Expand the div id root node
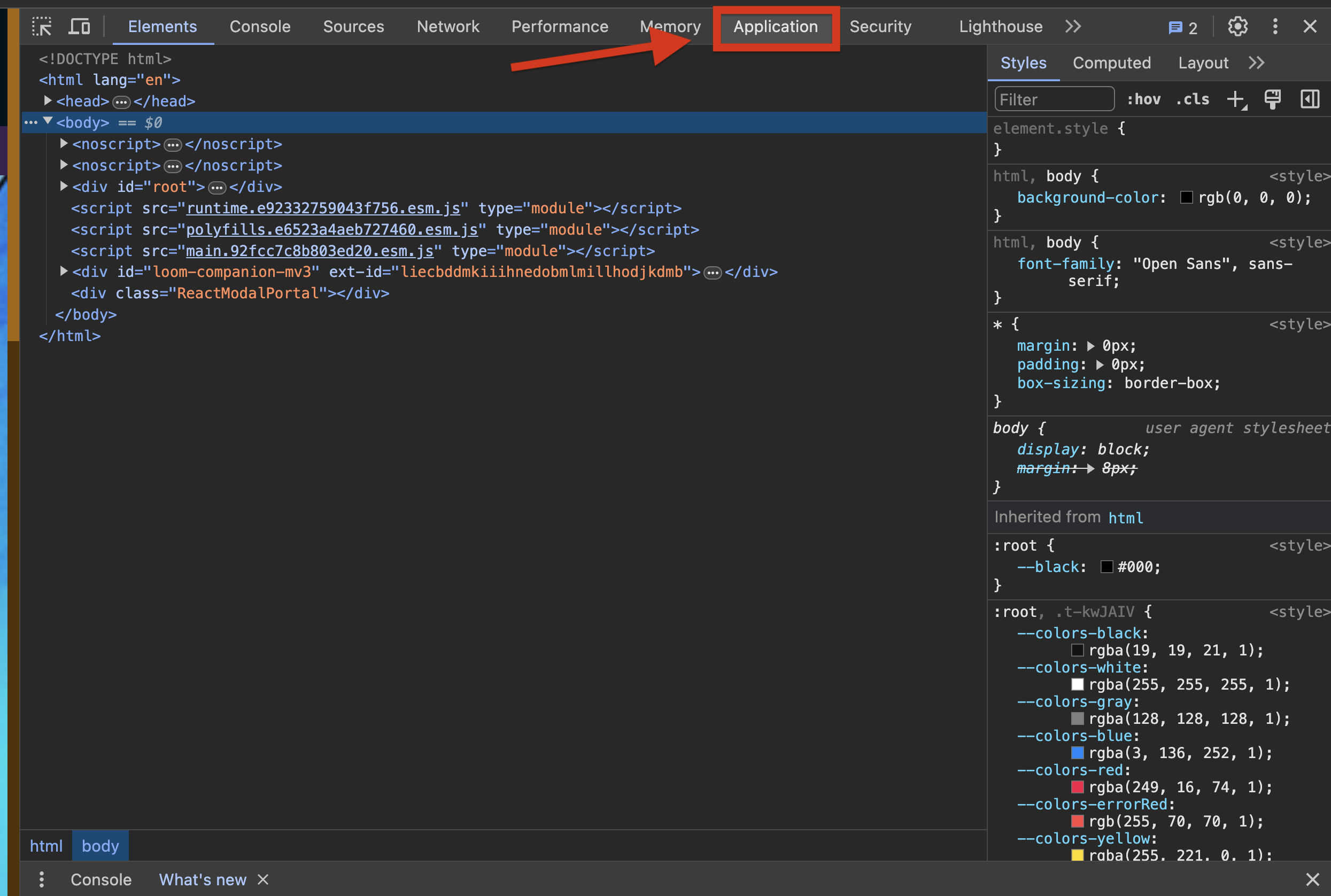 click(x=64, y=186)
